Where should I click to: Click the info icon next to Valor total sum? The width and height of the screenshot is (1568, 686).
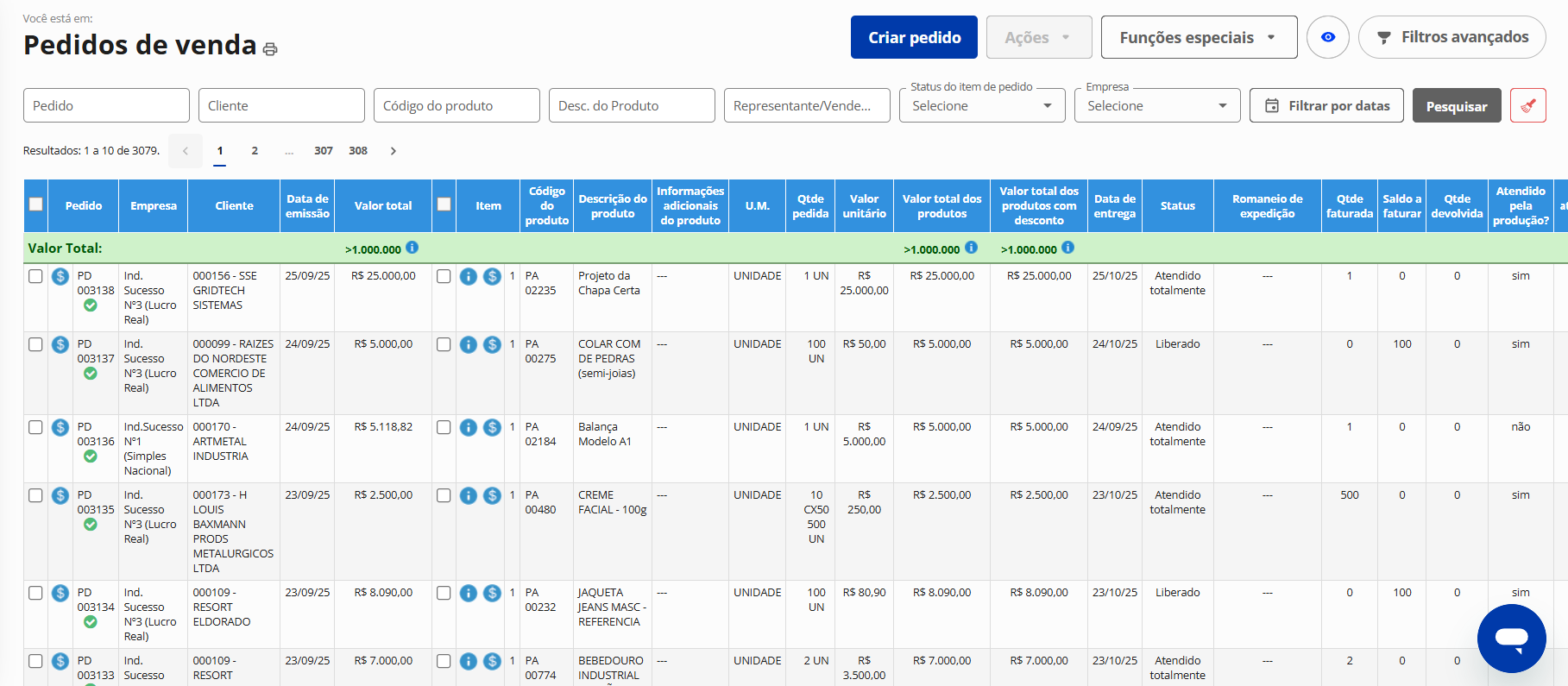[x=412, y=248]
